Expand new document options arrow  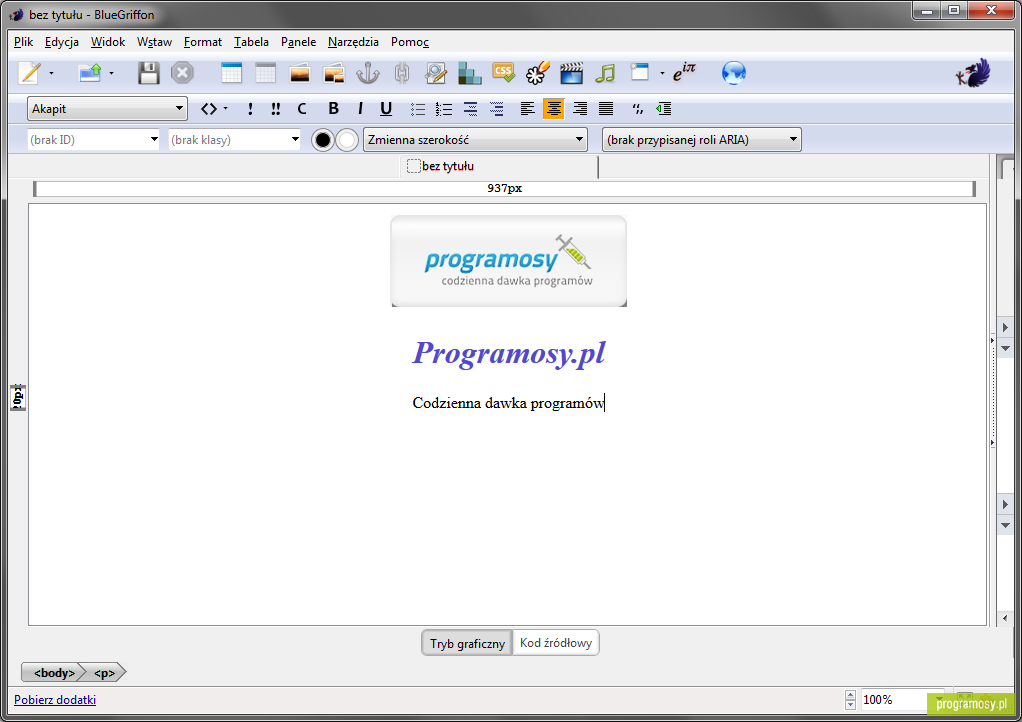pos(51,73)
